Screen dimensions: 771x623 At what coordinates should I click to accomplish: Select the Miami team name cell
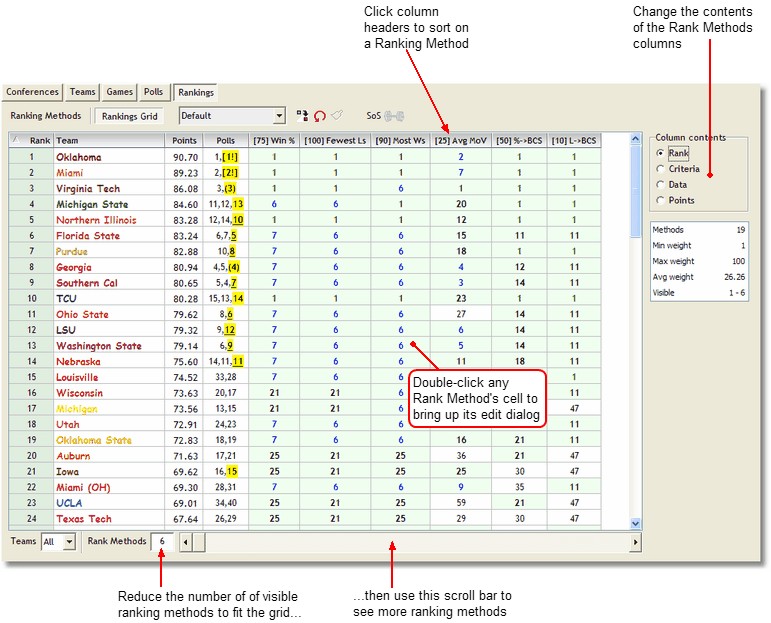[x=109, y=173]
